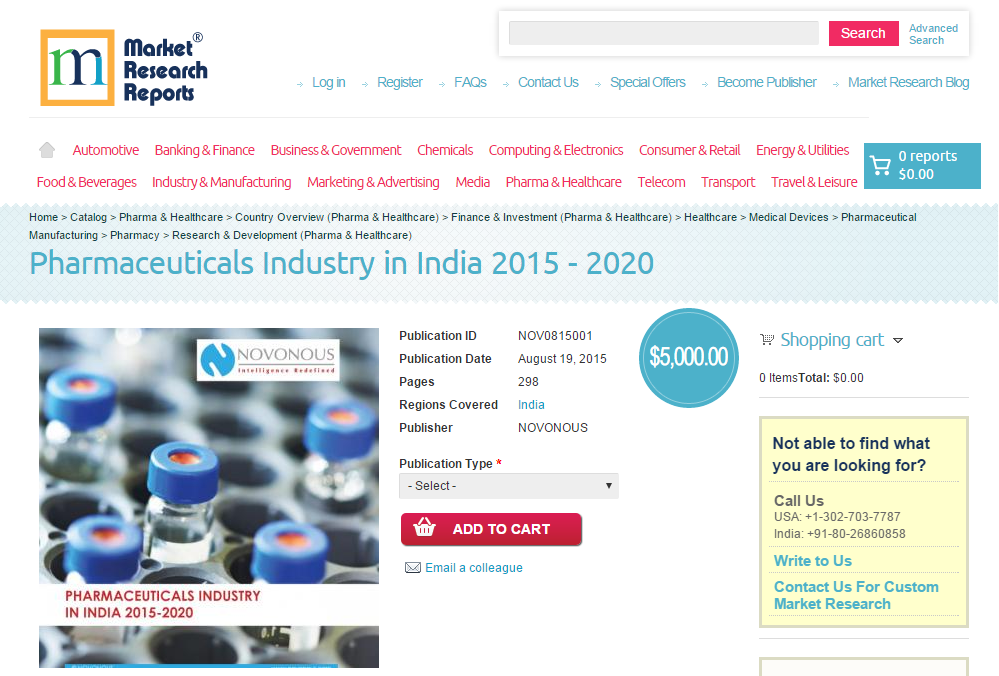Click the report cover image
The width and height of the screenshot is (999, 676).
pos(209,498)
